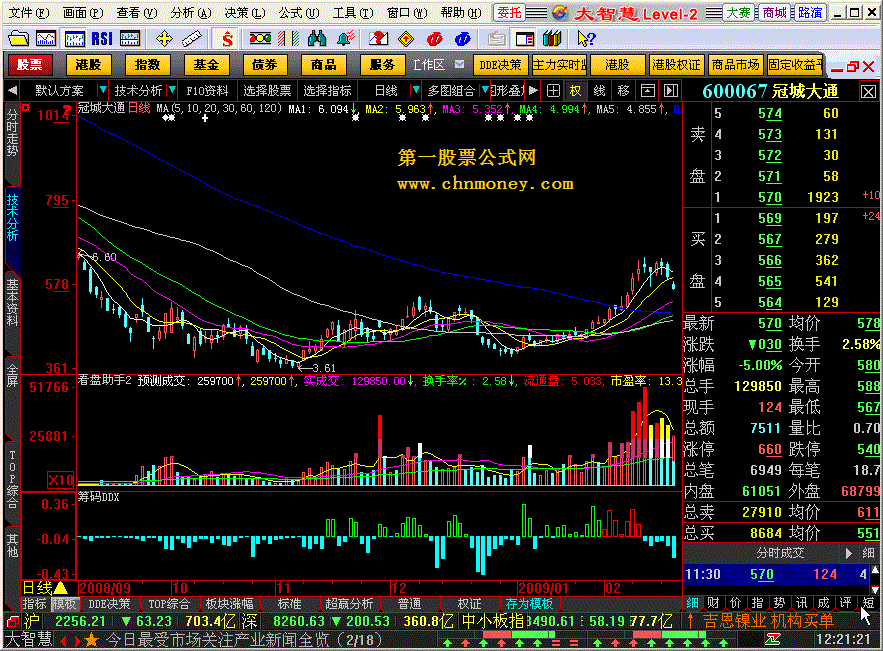Click the 存为模板 save template link

coord(529,604)
